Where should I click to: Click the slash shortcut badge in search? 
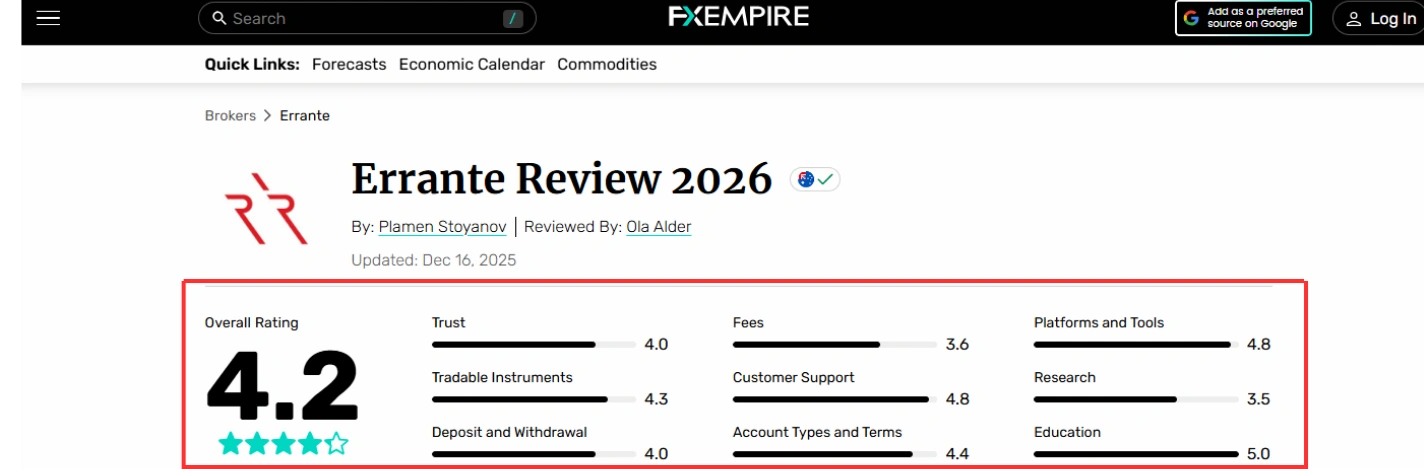coord(514,19)
